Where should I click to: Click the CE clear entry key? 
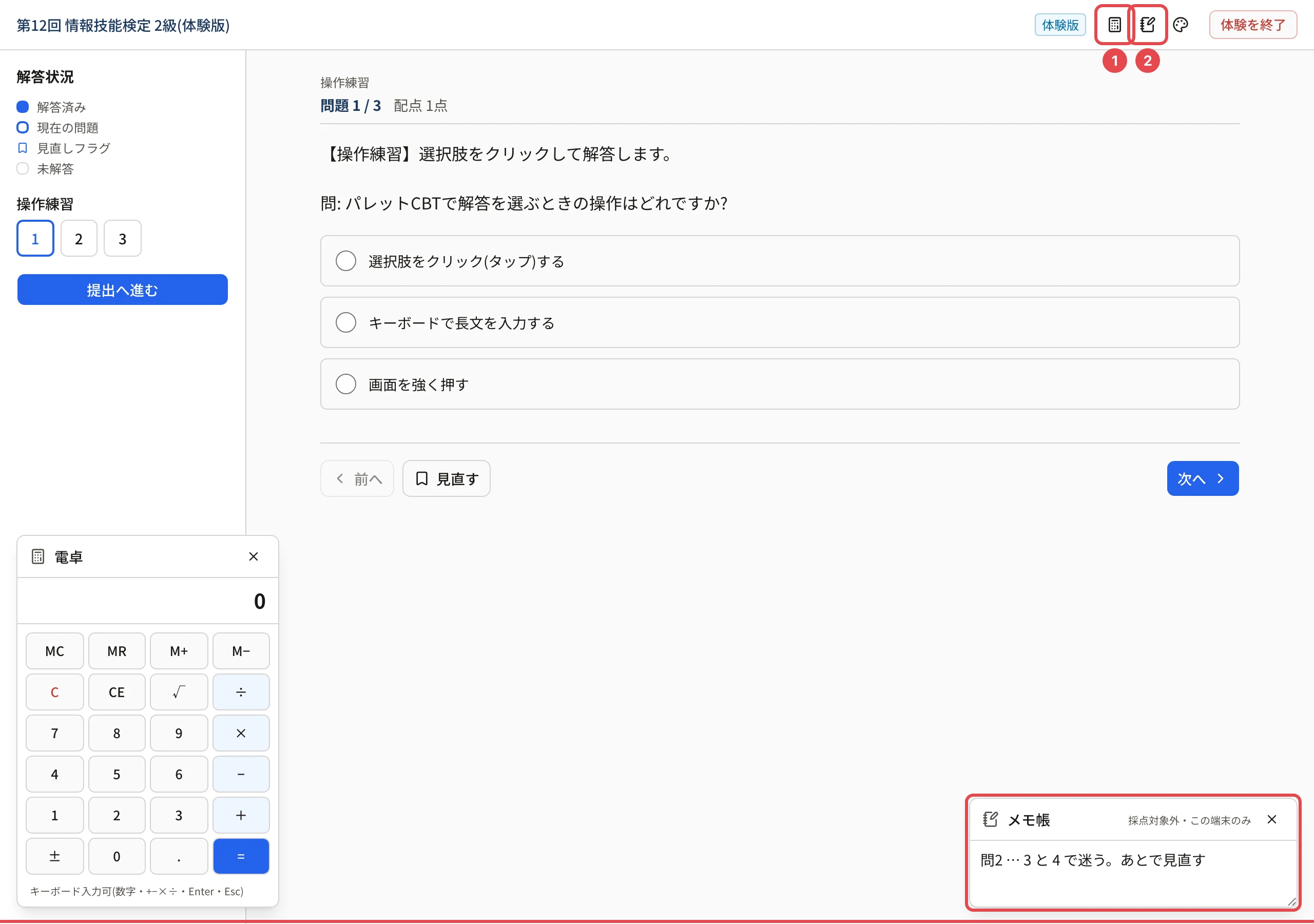tap(117, 691)
